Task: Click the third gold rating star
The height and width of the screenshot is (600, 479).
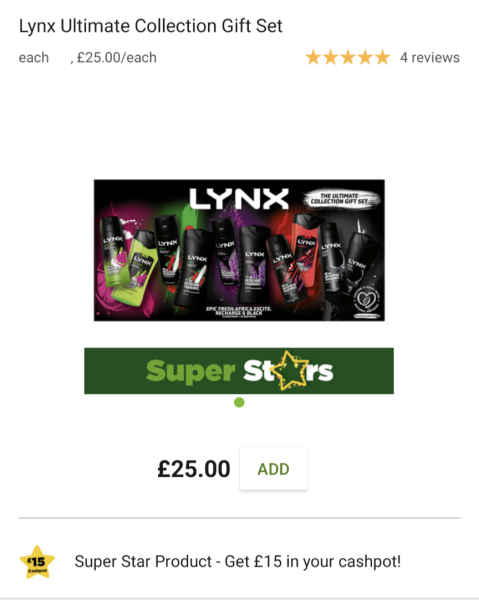Action: [348, 58]
